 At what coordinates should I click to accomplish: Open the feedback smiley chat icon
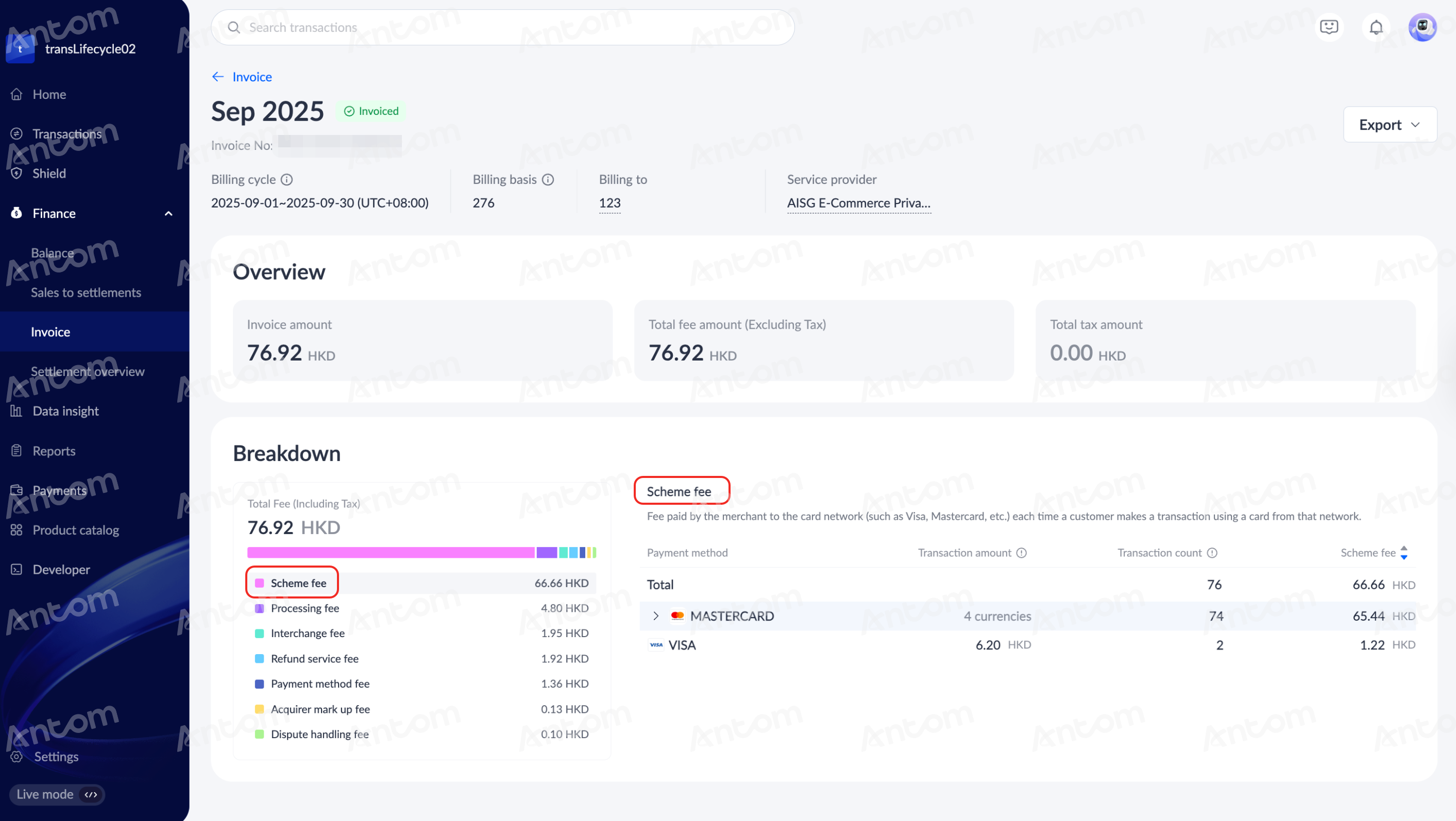pyautogui.click(x=1329, y=27)
